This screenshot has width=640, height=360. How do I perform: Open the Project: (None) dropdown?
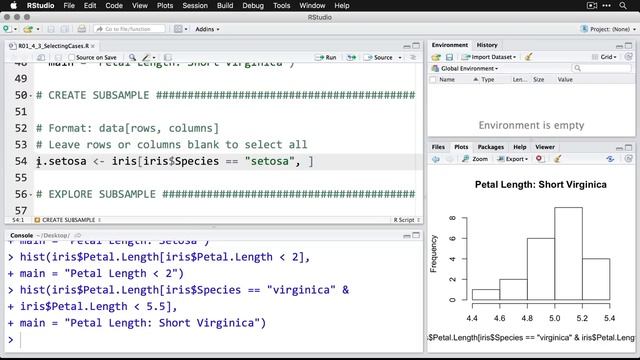point(608,29)
